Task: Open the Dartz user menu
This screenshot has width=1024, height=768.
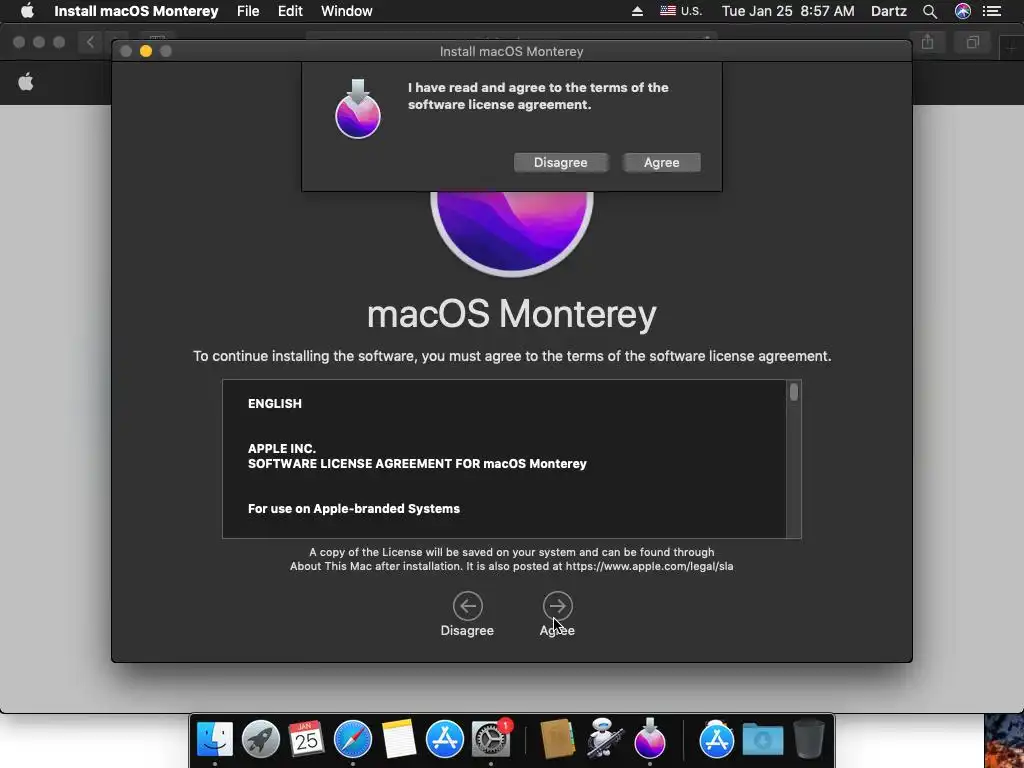Action: coord(888,11)
